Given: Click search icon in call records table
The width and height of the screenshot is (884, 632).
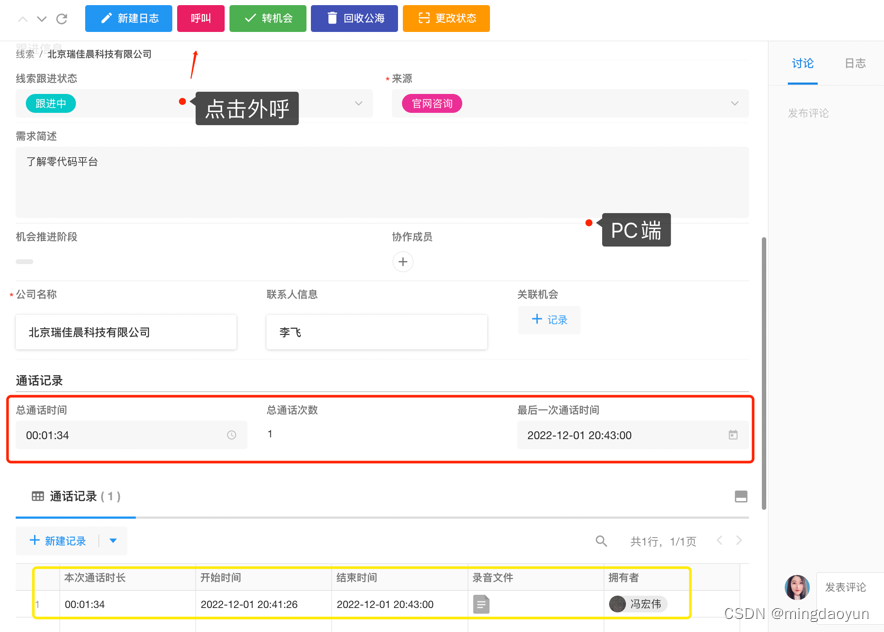Looking at the screenshot, I should pyautogui.click(x=601, y=541).
